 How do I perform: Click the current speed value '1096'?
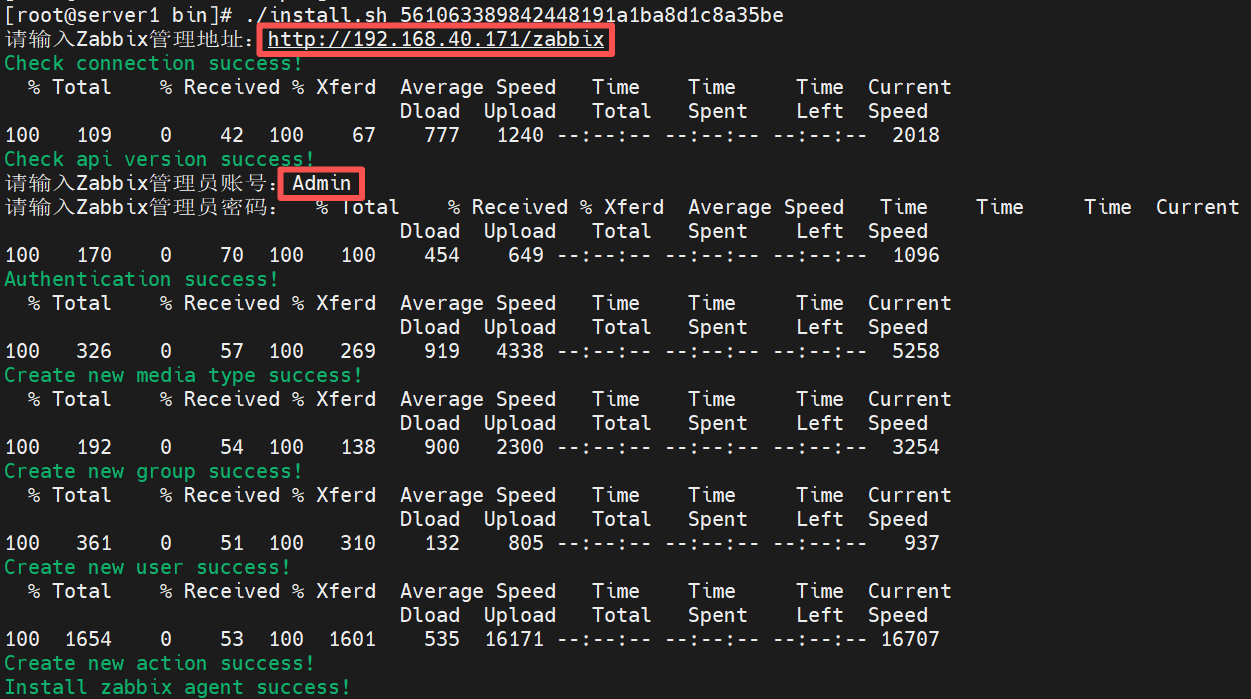[916, 256]
